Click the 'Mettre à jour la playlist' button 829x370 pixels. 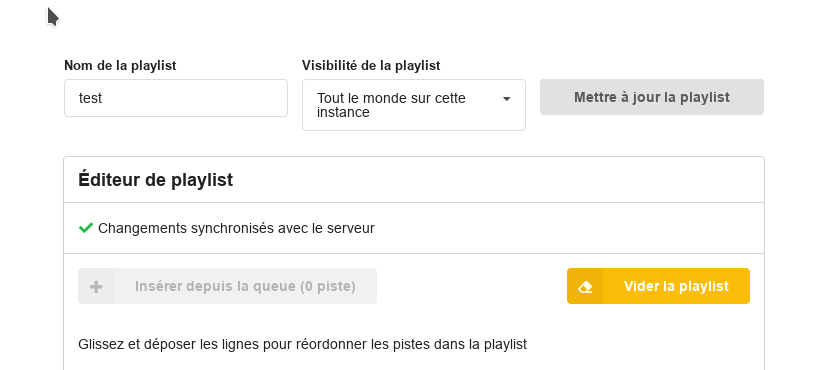652,97
